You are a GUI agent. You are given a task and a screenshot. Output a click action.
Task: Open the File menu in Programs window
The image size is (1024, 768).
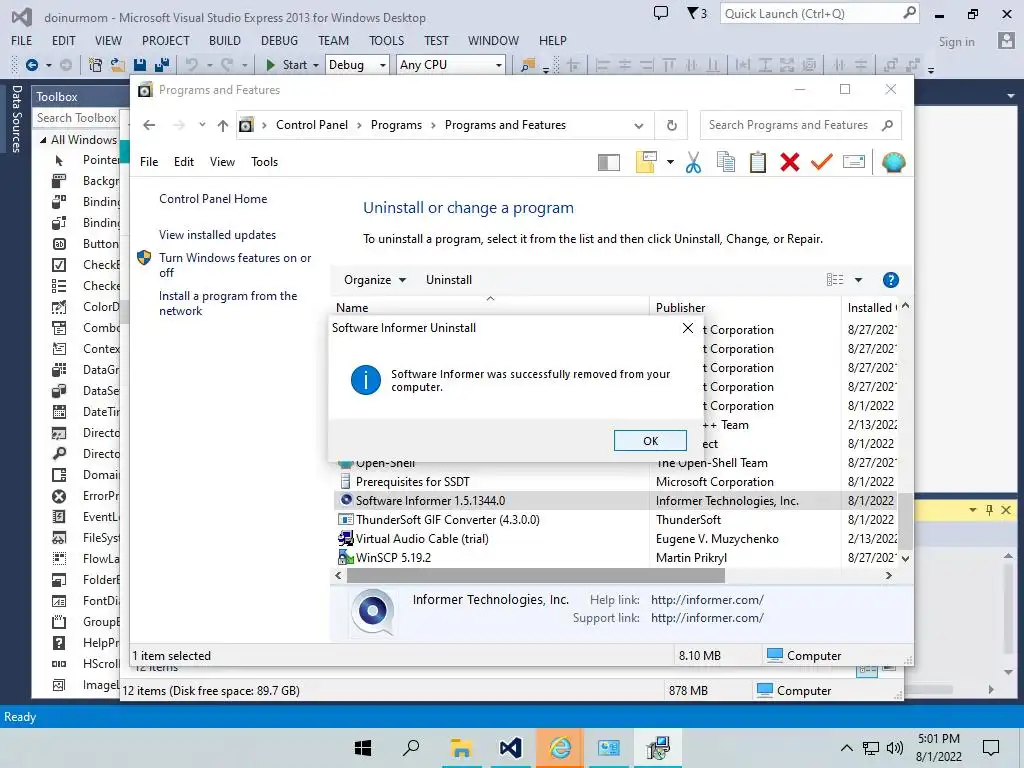(x=149, y=162)
